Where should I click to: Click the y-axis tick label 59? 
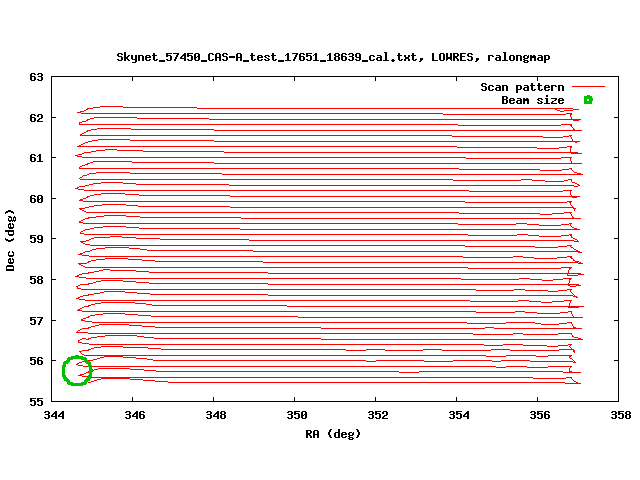pos(36,239)
